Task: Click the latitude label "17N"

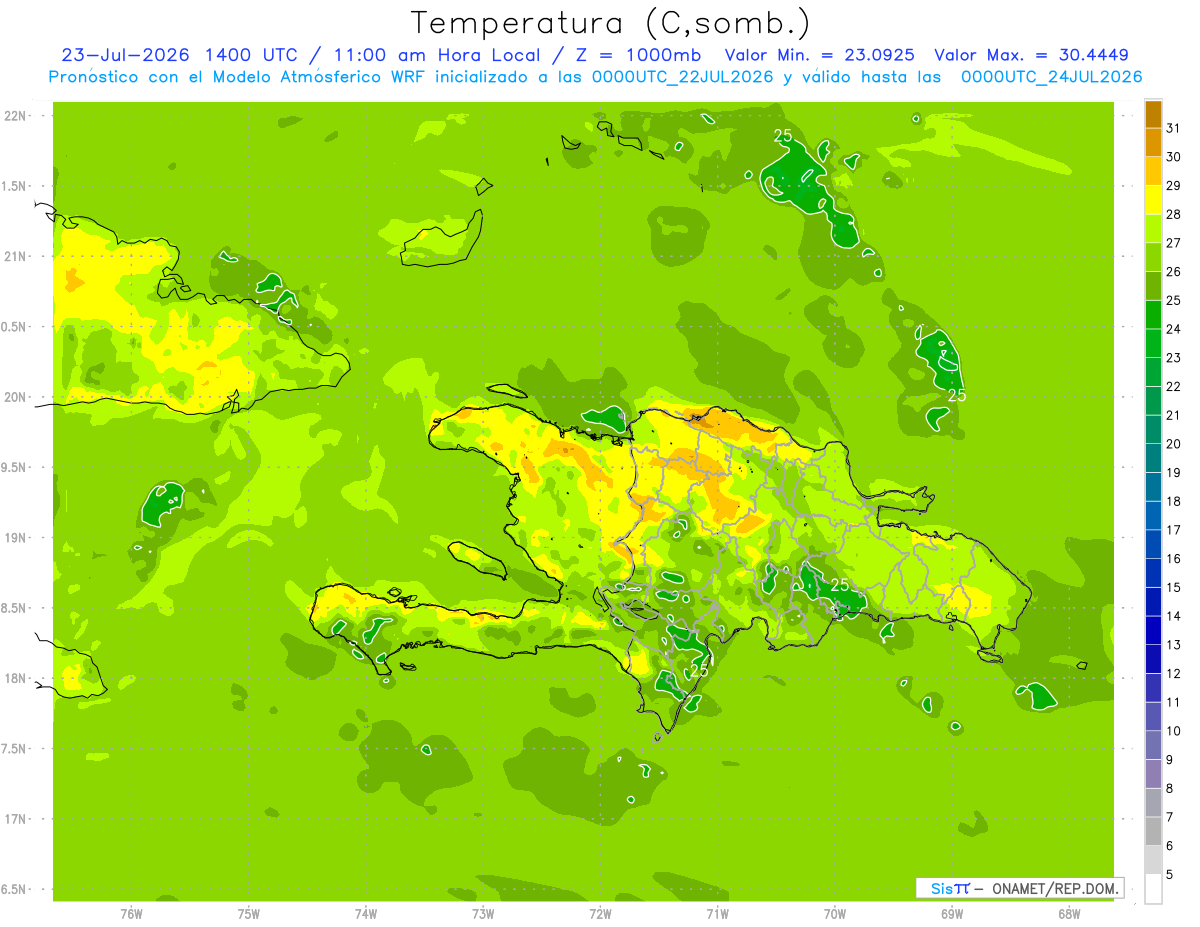Action: coord(16,819)
